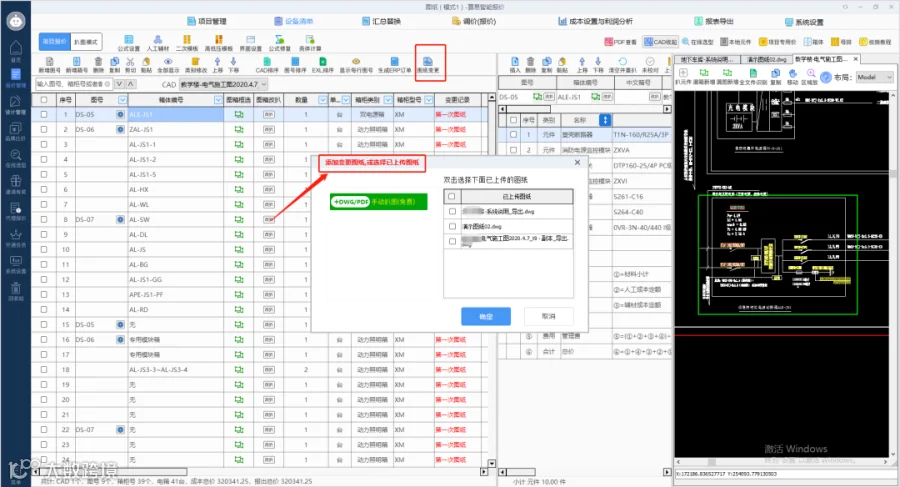
Task: Check the 演?图纸02.dwg file checkbox in dialog
Action: point(452,226)
